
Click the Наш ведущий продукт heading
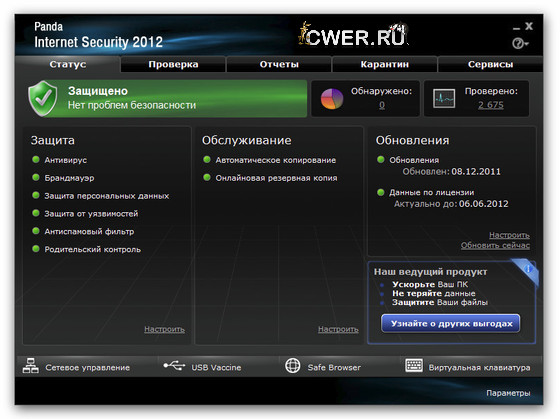coord(430,272)
